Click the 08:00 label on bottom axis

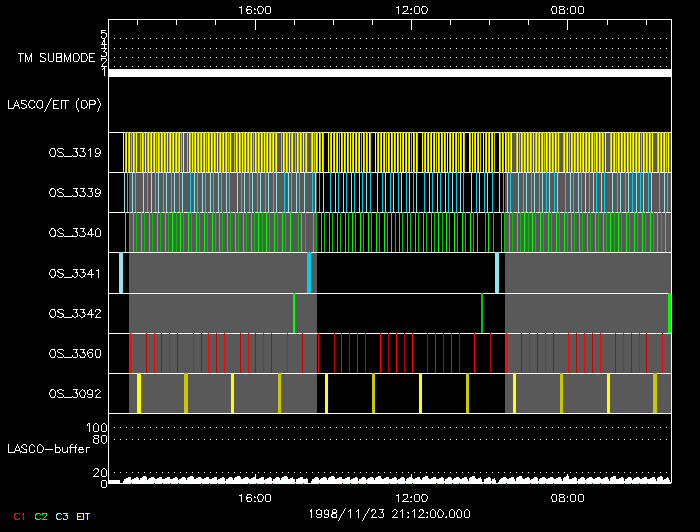tap(568, 498)
